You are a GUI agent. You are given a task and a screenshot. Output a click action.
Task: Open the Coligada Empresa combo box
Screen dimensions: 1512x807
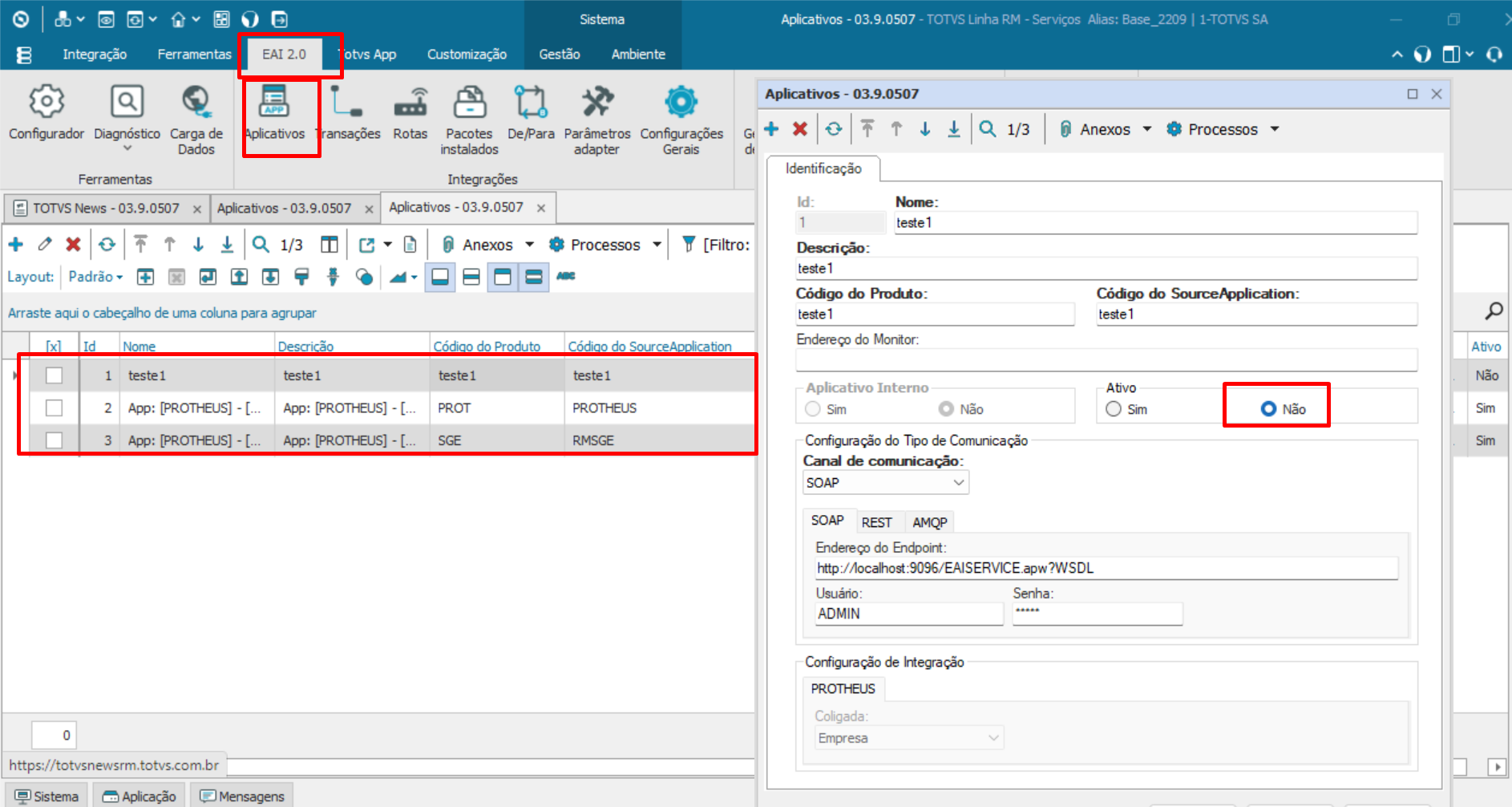click(x=909, y=738)
